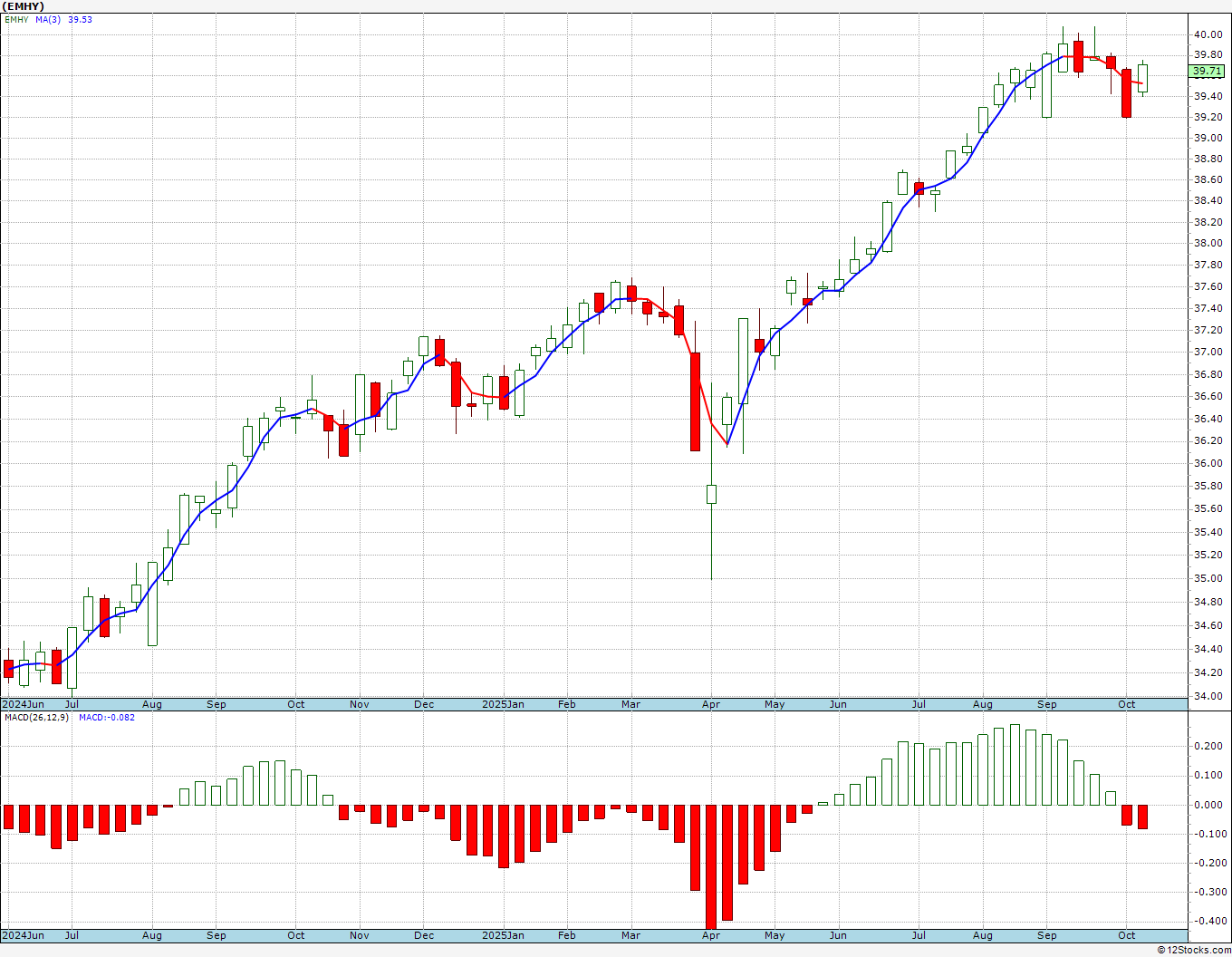Screen dimensions: 1232x957
Task: Click the 38.00 price axis label
Action: [1207, 243]
